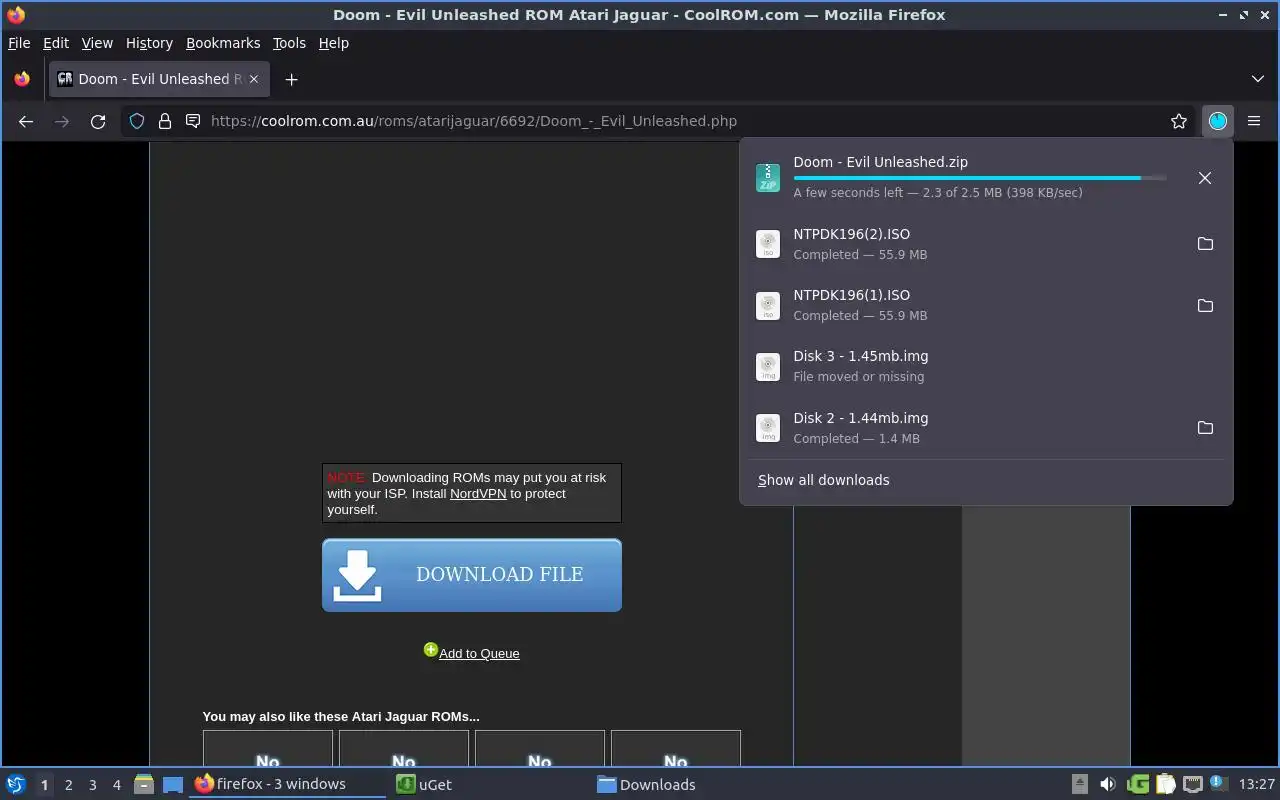The image size is (1280, 800).
Task: Open the Firefox View pinned icon
Action: 22,79
